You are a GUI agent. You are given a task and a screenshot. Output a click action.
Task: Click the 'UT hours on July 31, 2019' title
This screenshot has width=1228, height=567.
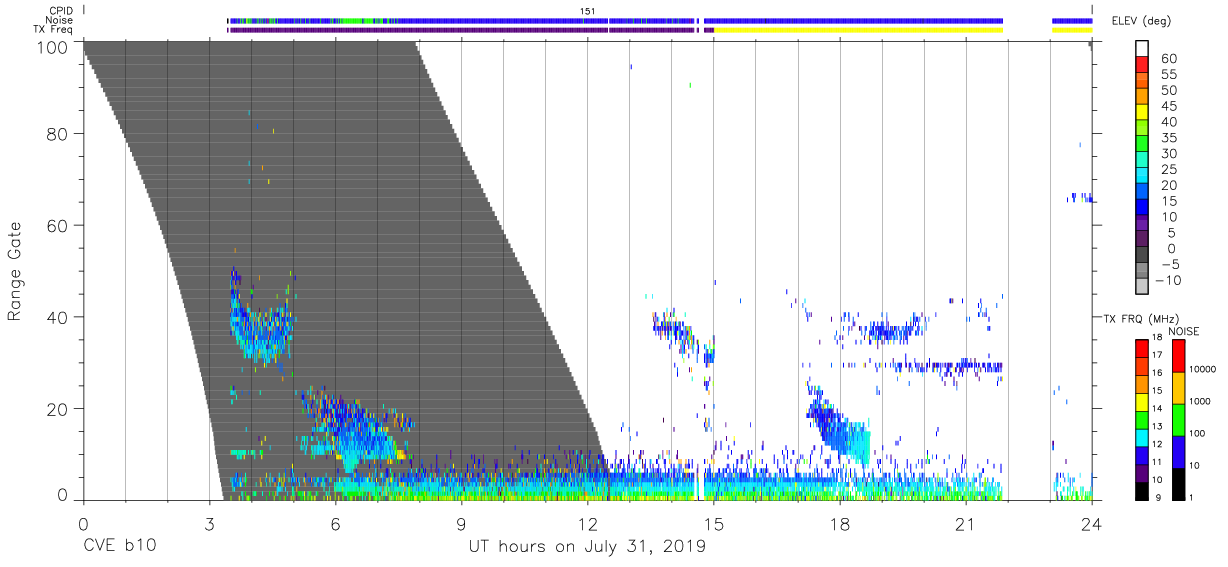pyautogui.click(x=587, y=547)
